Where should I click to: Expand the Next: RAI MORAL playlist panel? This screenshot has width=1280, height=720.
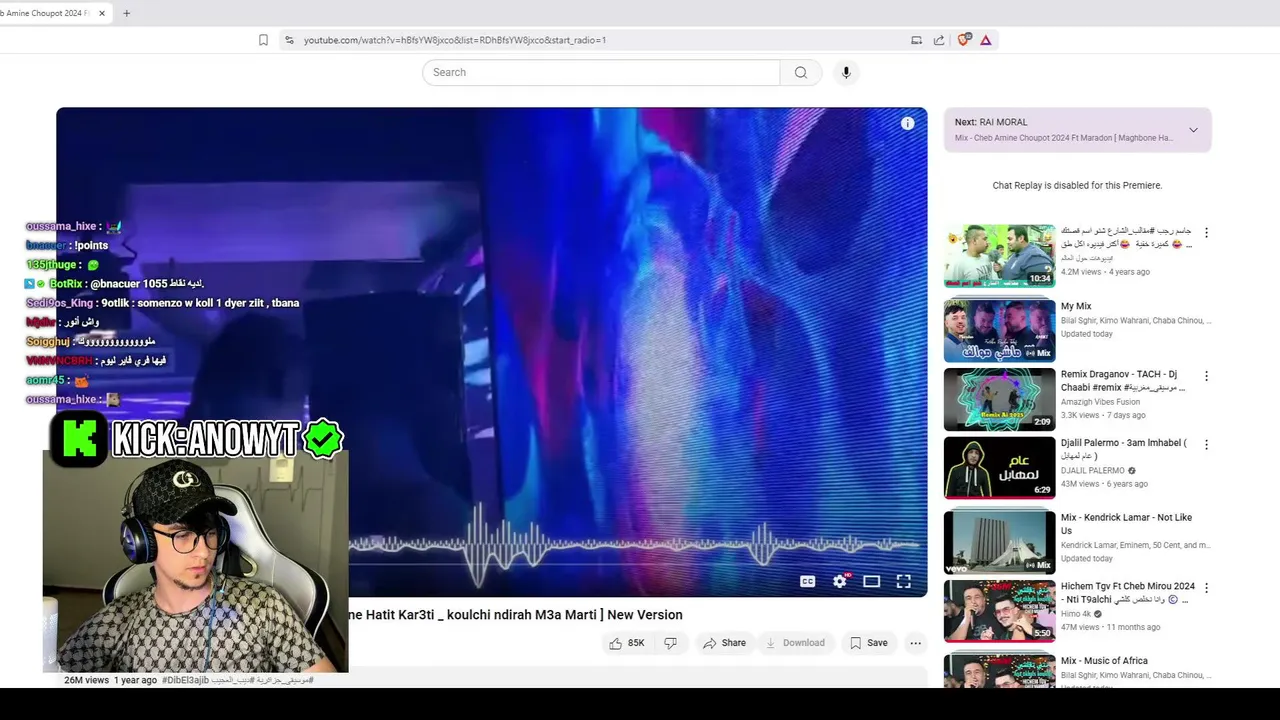click(x=1193, y=130)
